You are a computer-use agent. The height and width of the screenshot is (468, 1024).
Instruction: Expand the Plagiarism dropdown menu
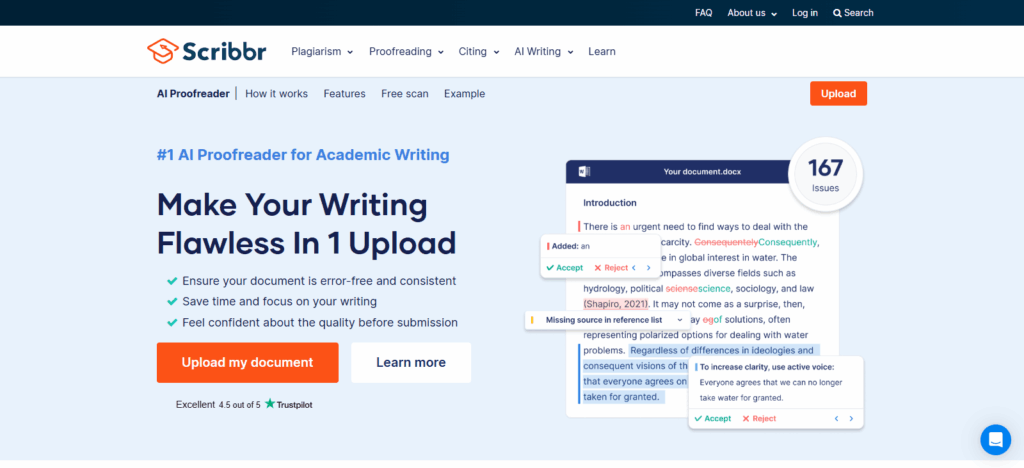click(322, 51)
